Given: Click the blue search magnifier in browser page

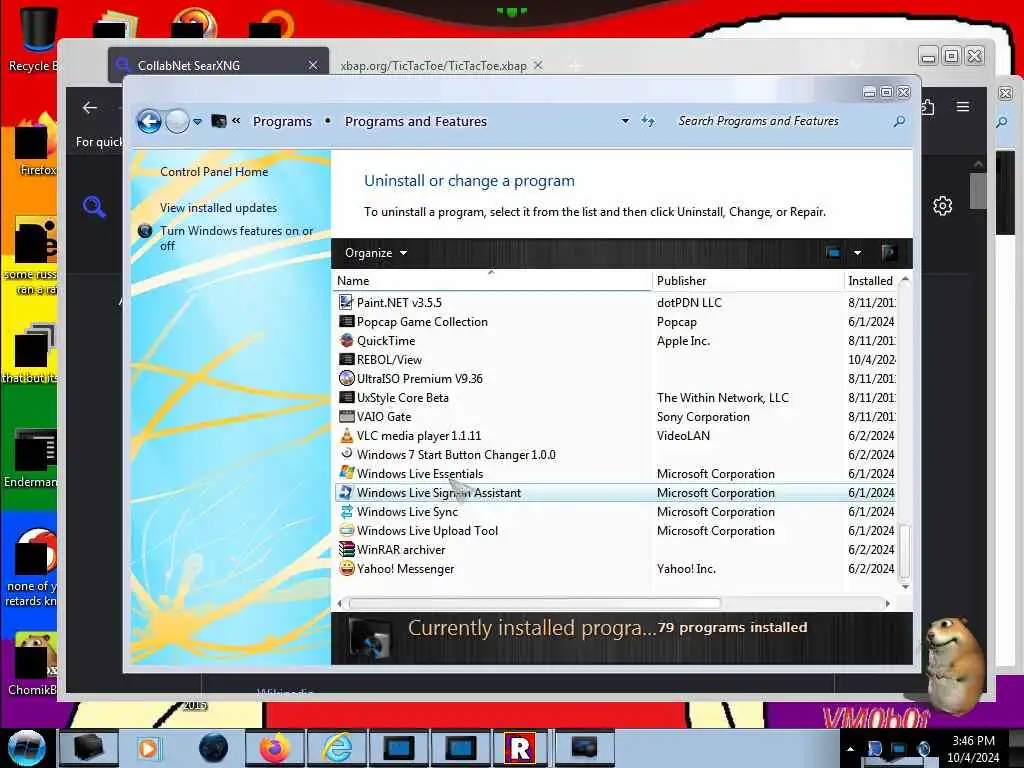Looking at the screenshot, I should click(x=94, y=207).
